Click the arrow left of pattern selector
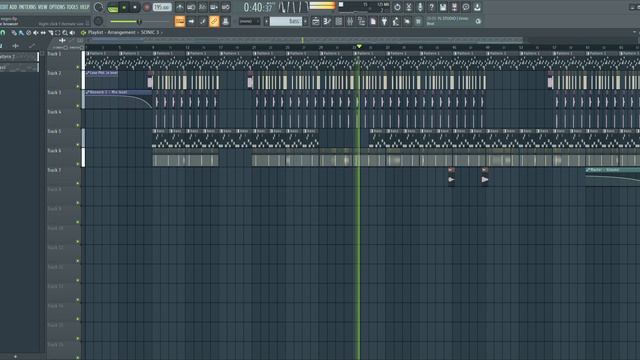 [266, 21]
